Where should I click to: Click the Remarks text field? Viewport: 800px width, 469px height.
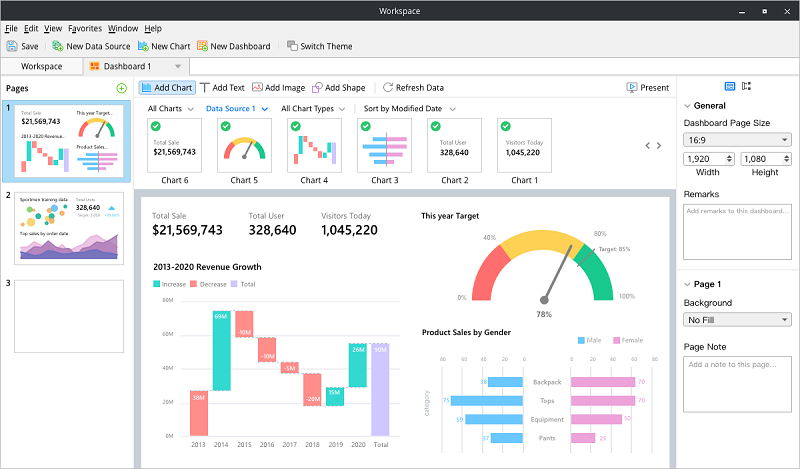pyautogui.click(x=737, y=231)
